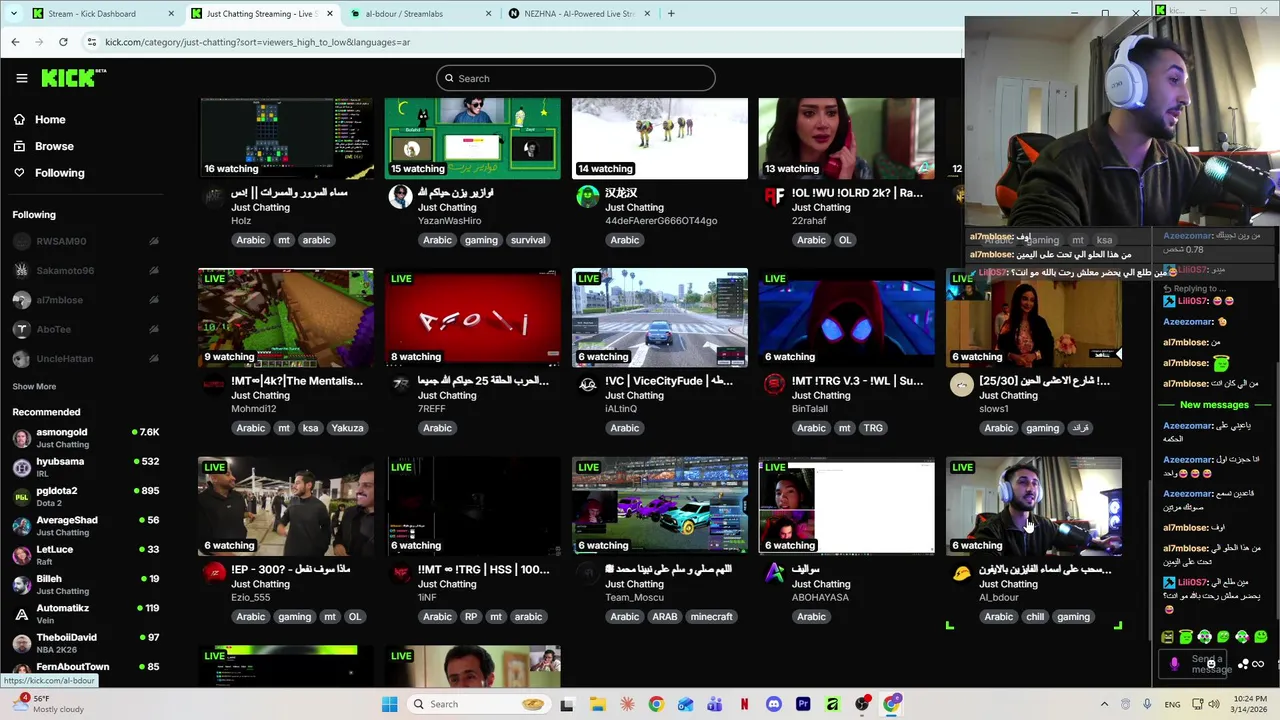Click Ezio_555's channel avatar
This screenshot has width=1280, height=720.
[214, 574]
